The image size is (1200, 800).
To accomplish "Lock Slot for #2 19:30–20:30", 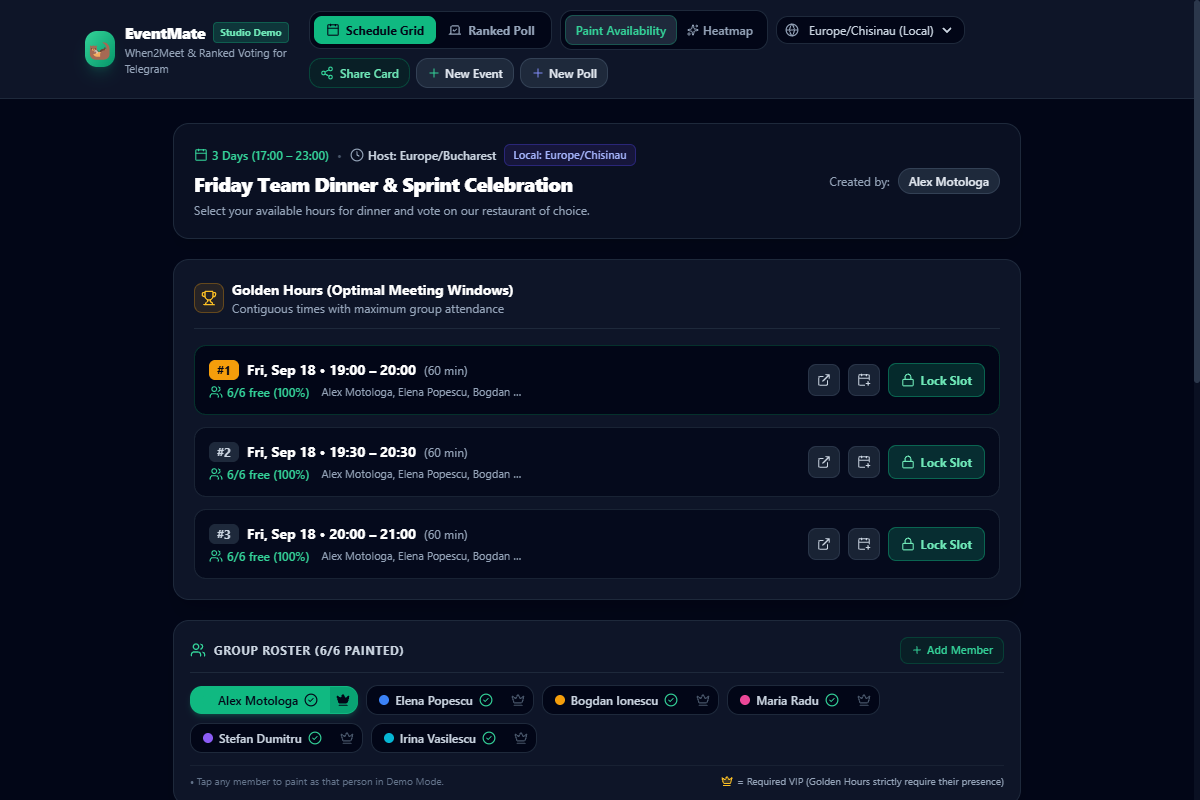I will pyautogui.click(x=937, y=462).
